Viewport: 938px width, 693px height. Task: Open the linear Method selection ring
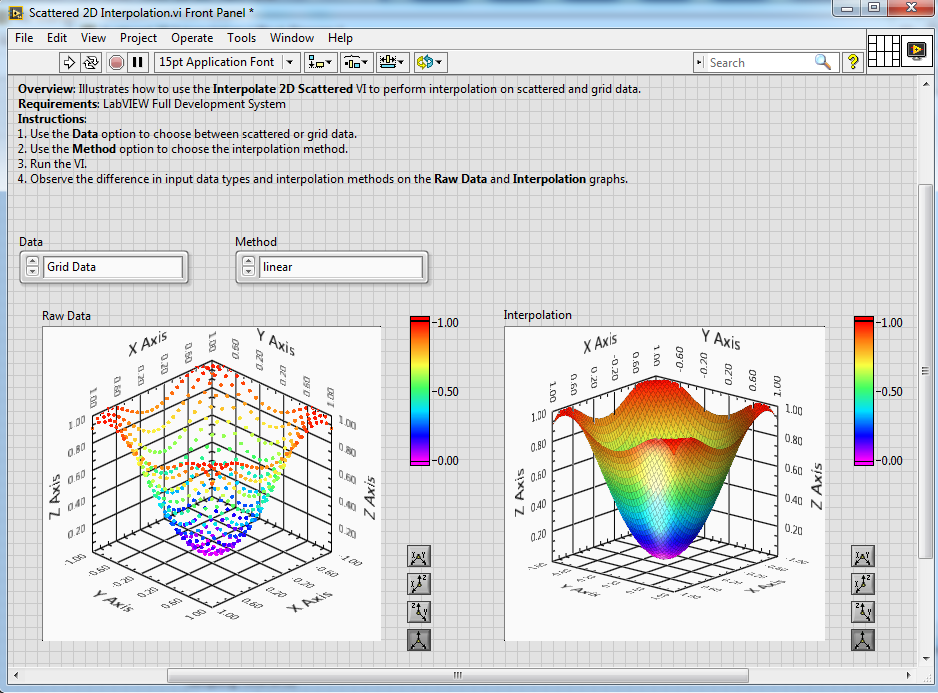pyautogui.click(x=340, y=267)
